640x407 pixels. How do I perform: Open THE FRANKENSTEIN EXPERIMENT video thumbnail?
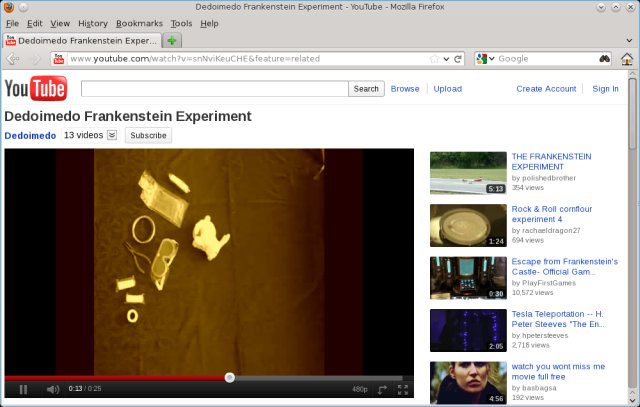468,173
